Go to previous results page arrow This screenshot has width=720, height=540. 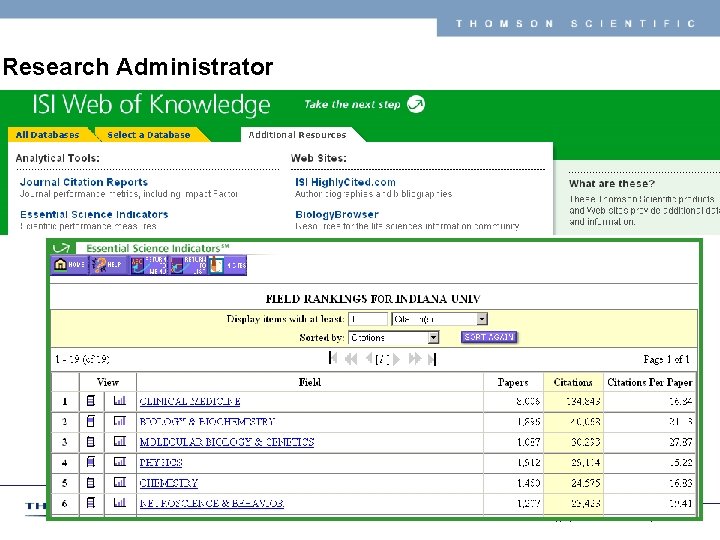click(x=369, y=359)
